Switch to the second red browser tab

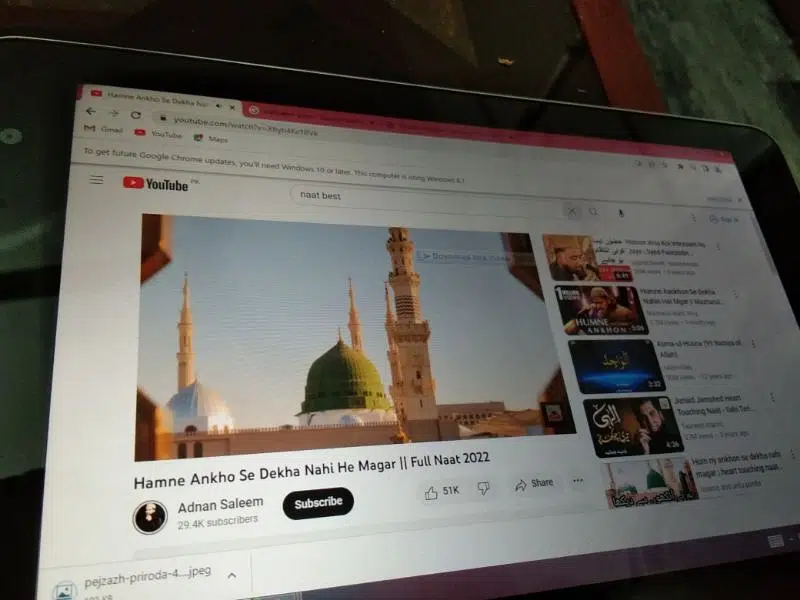[x=311, y=116]
